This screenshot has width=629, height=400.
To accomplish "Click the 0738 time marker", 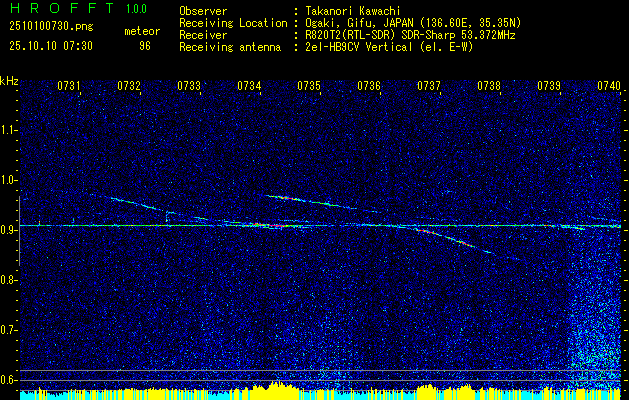I will 489,85.
